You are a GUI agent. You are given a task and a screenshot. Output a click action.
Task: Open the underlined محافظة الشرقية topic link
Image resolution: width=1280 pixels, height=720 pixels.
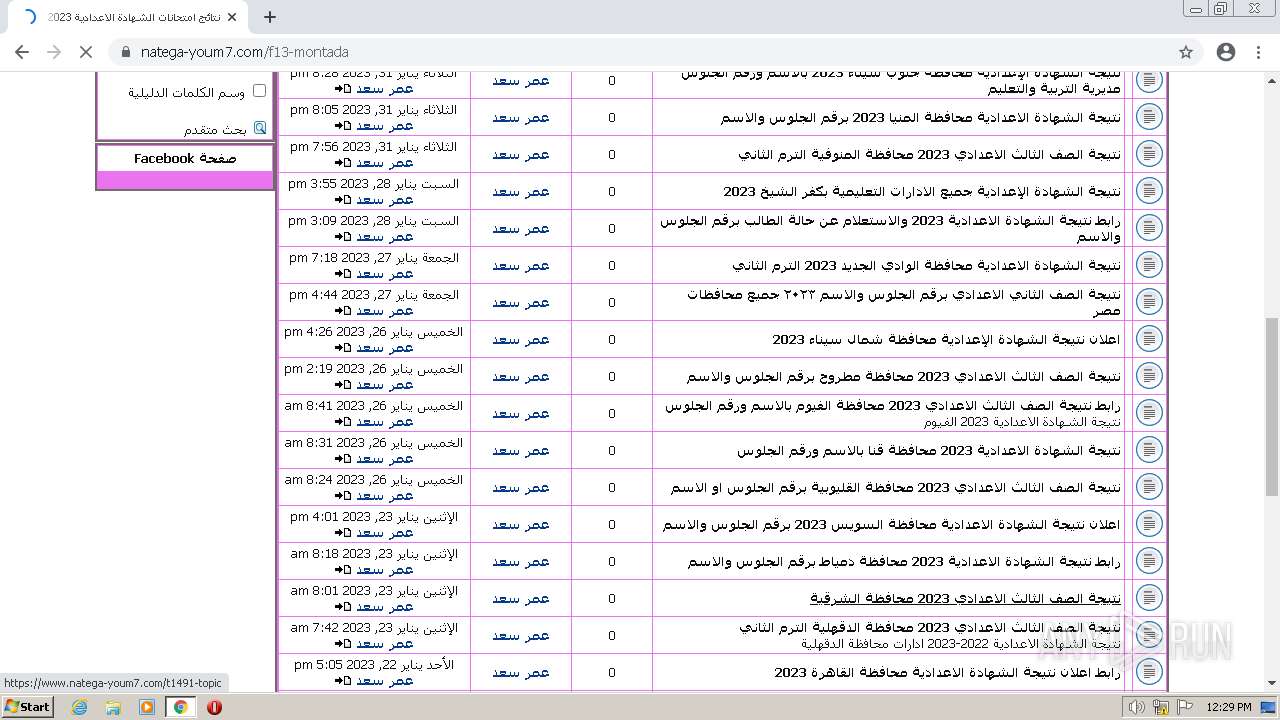pos(965,598)
